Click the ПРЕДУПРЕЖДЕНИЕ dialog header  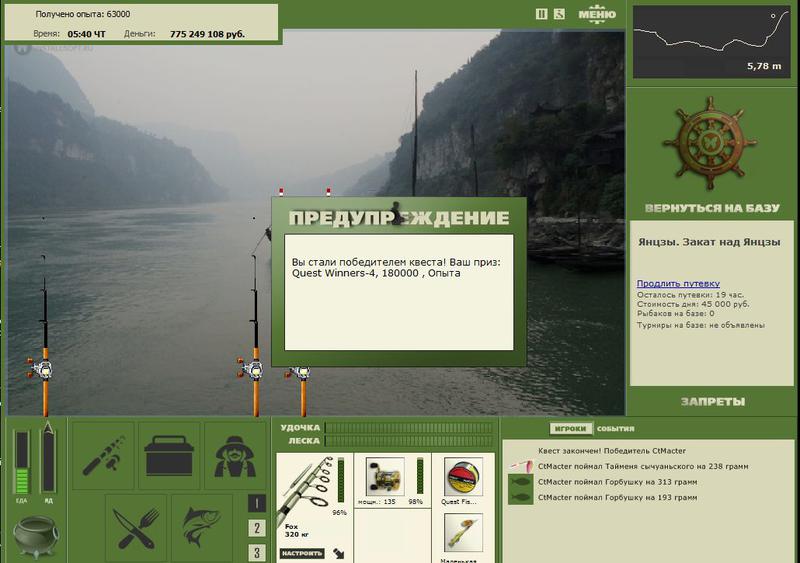[399, 218]
